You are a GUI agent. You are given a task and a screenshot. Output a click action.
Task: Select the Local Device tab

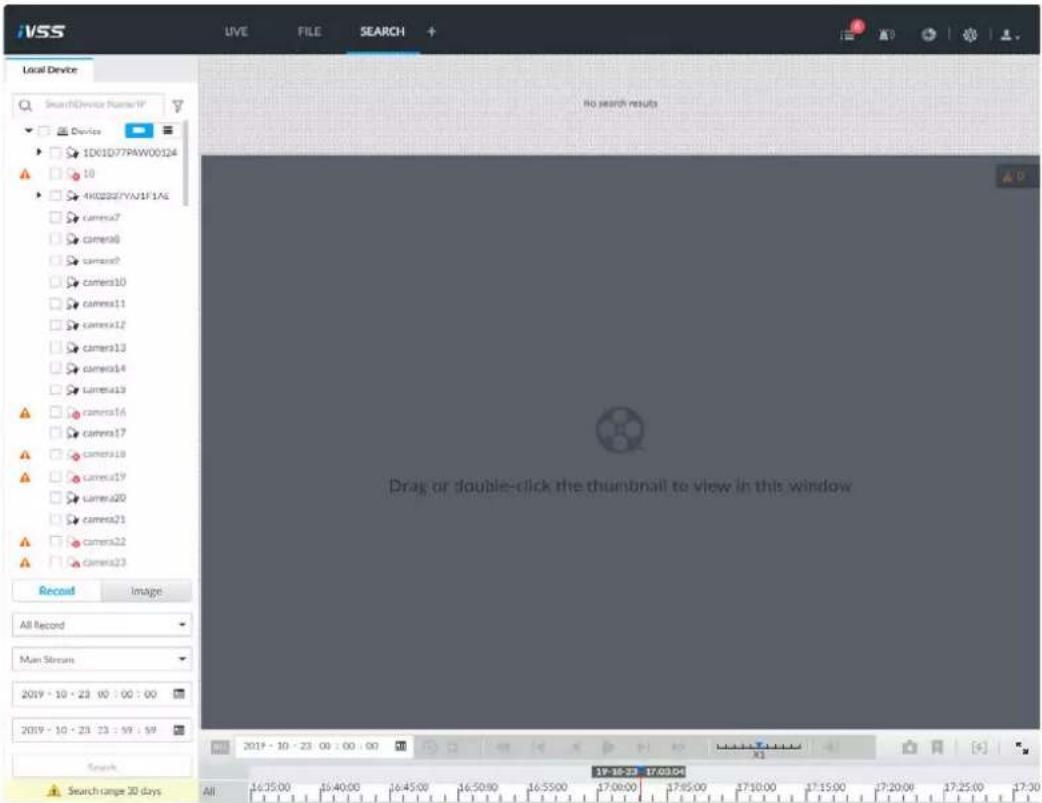pyautogui.click(x=49, y=70)
